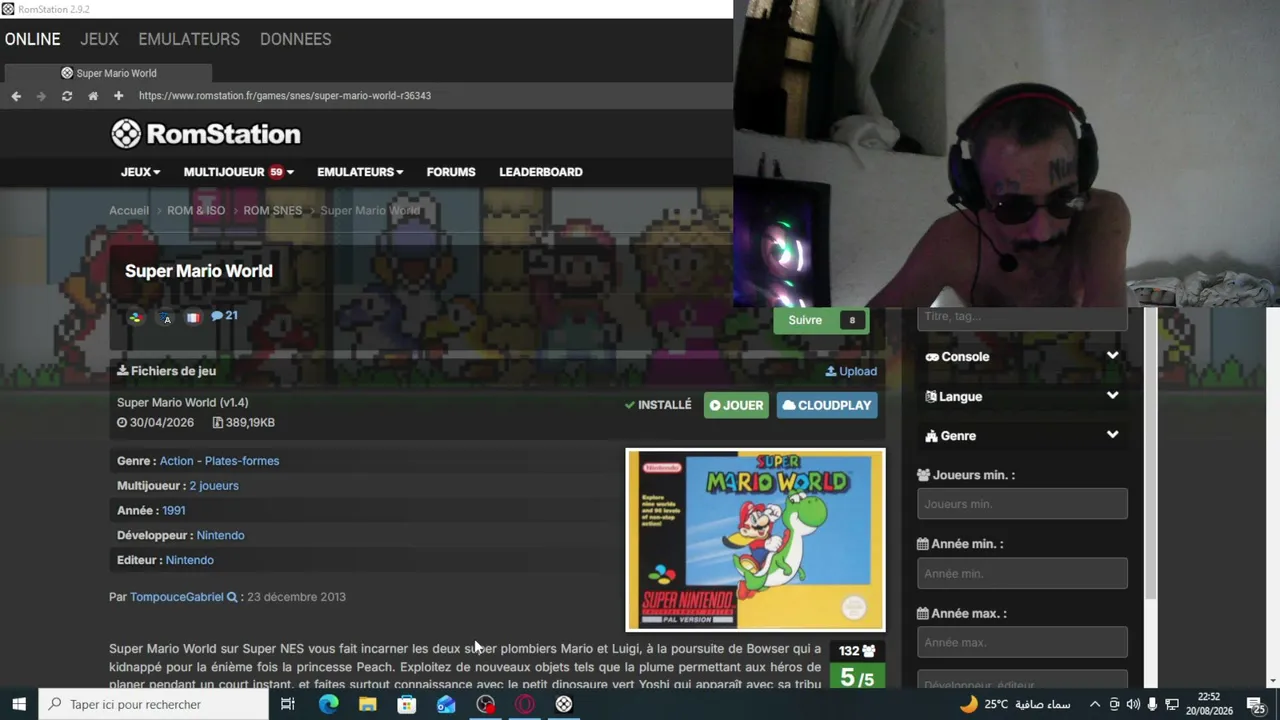This screenshot has width=1280, height=720.
Task: Click the Année max. input field
Action: [x=1022, y=642]
